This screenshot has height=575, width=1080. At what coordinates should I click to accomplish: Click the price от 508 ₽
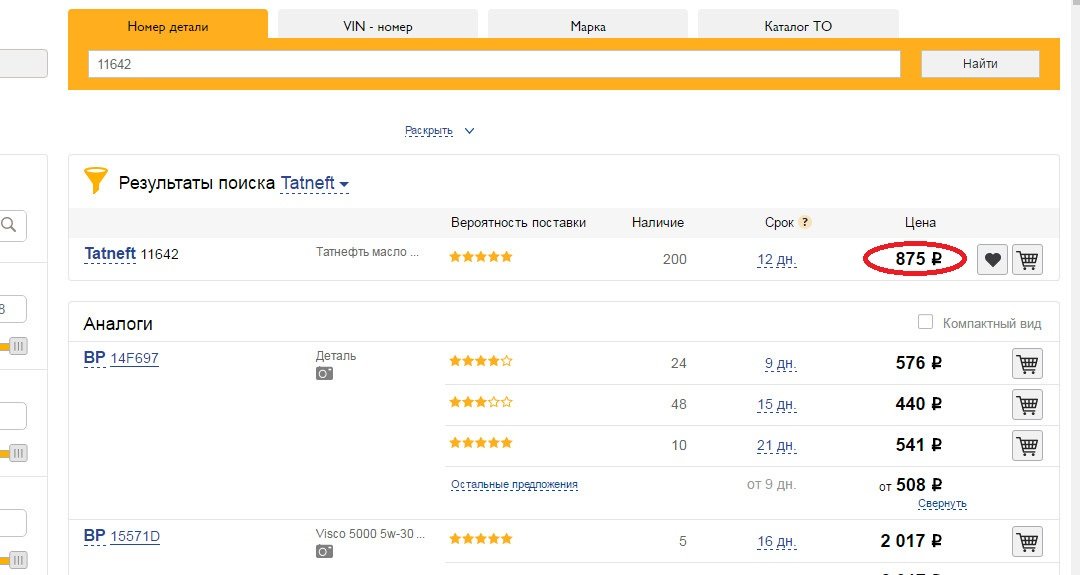click(911, 485)
